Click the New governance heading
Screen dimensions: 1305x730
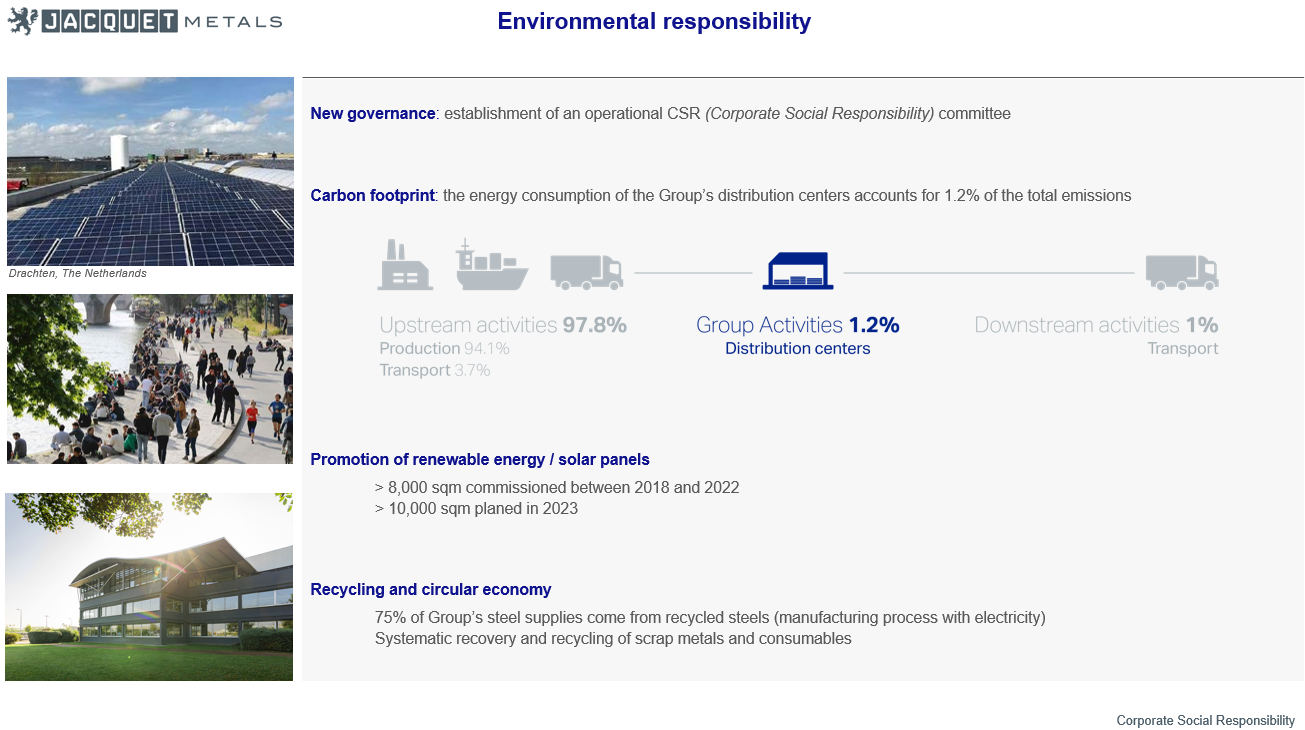click(x=373, y=114)
